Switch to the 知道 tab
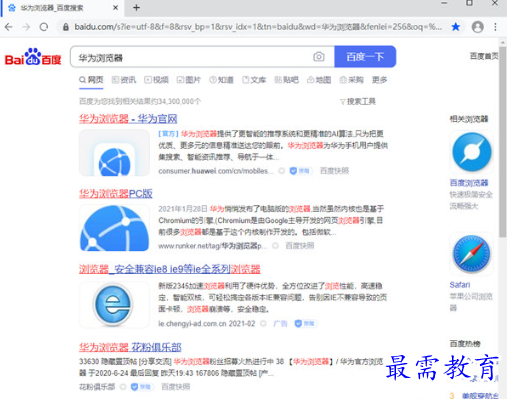The width and height of the screenshot is (507, 399). pyautogui.click(x=221, y=80)
